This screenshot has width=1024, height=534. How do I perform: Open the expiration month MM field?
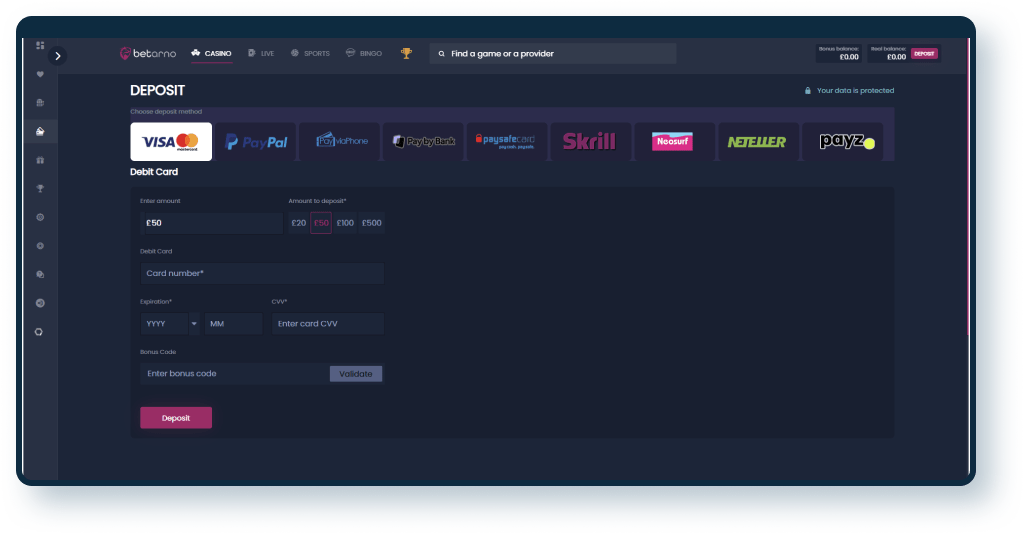click(233, 324)
